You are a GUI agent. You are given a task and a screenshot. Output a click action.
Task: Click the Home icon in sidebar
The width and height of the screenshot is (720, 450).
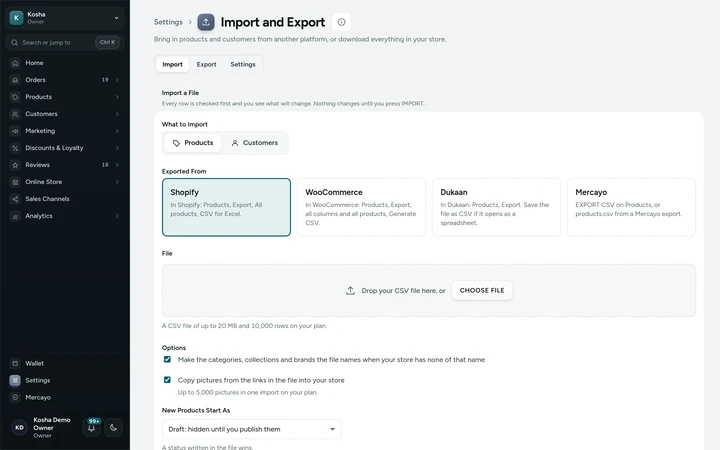point(15,63)
